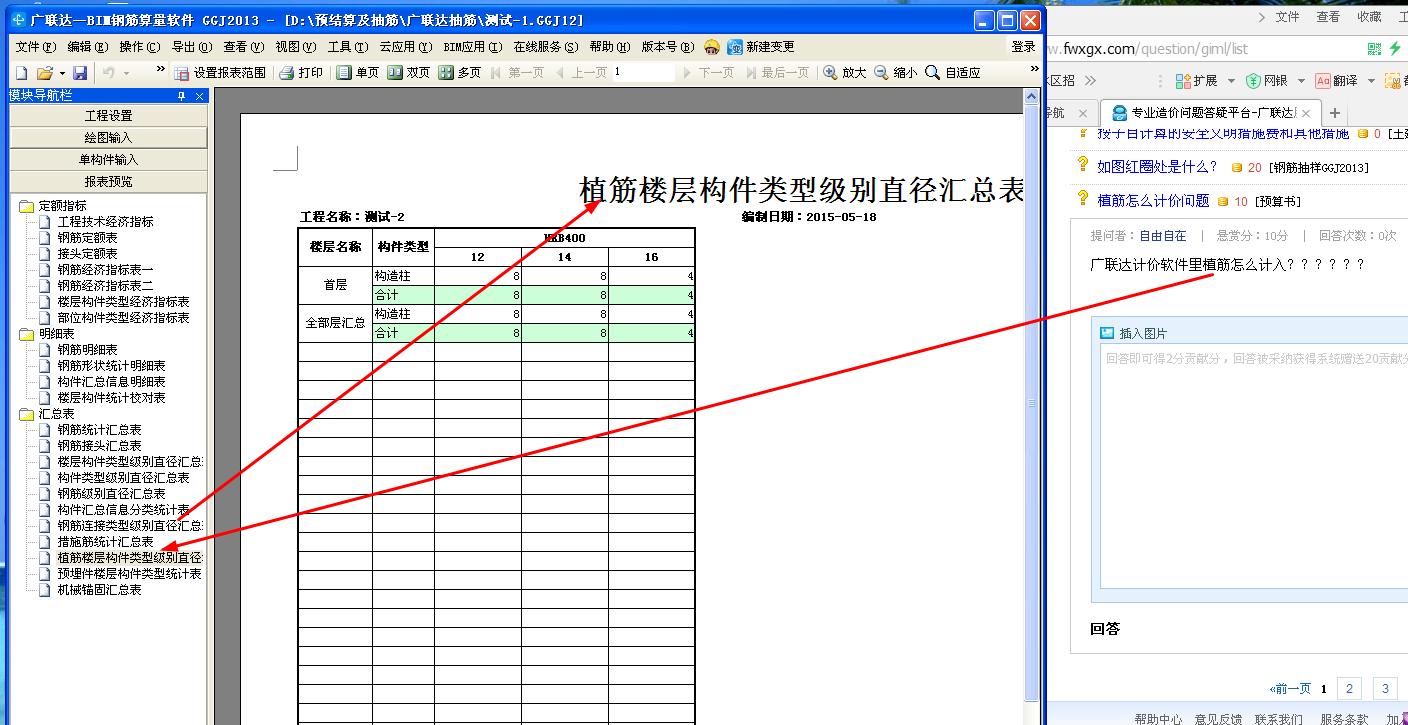Click the new file icon in toolbar
This screenshot has width=1408, height=725.
(21, 73)
